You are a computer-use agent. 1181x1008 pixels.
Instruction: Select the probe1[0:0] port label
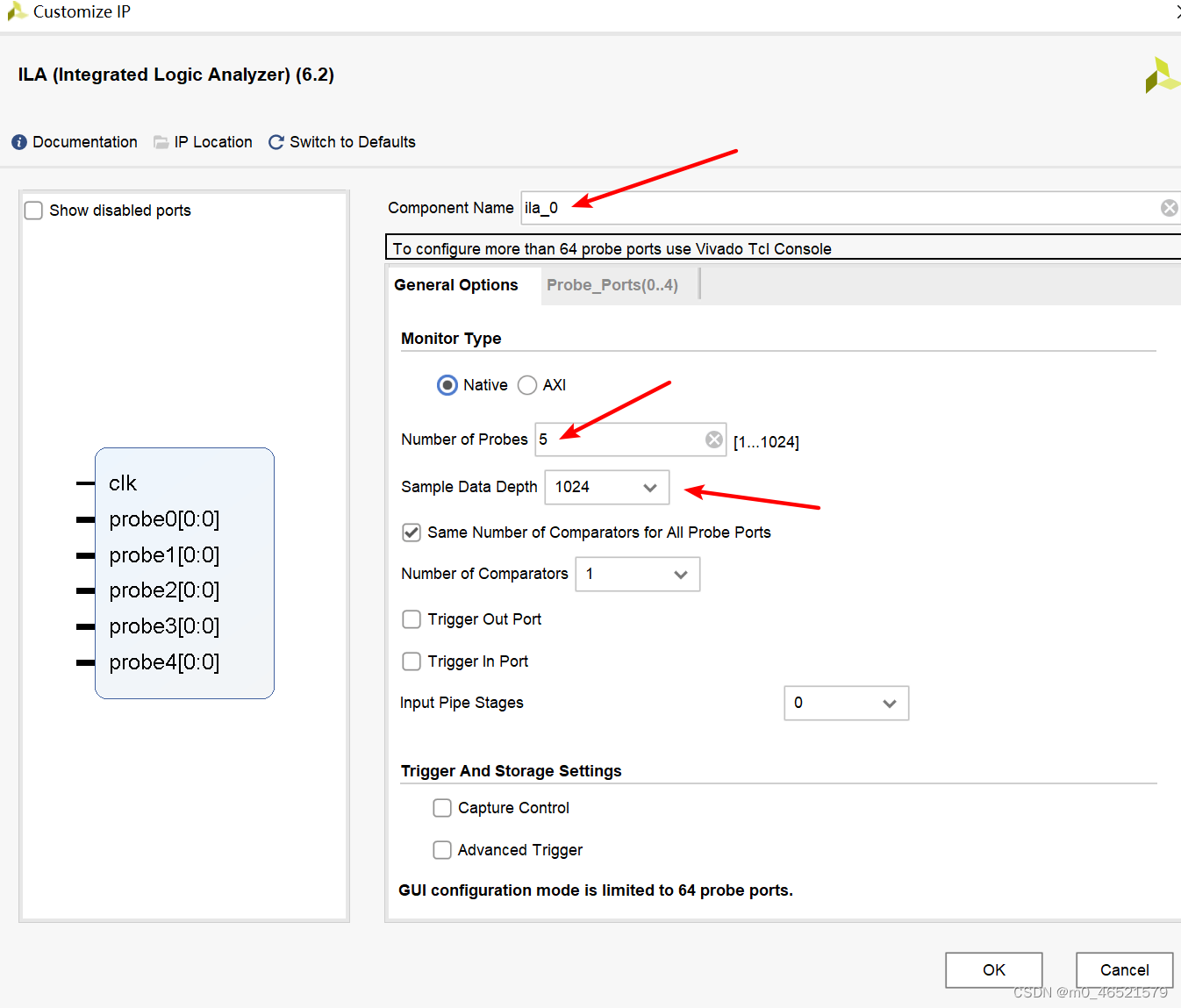tap(164, 555)
